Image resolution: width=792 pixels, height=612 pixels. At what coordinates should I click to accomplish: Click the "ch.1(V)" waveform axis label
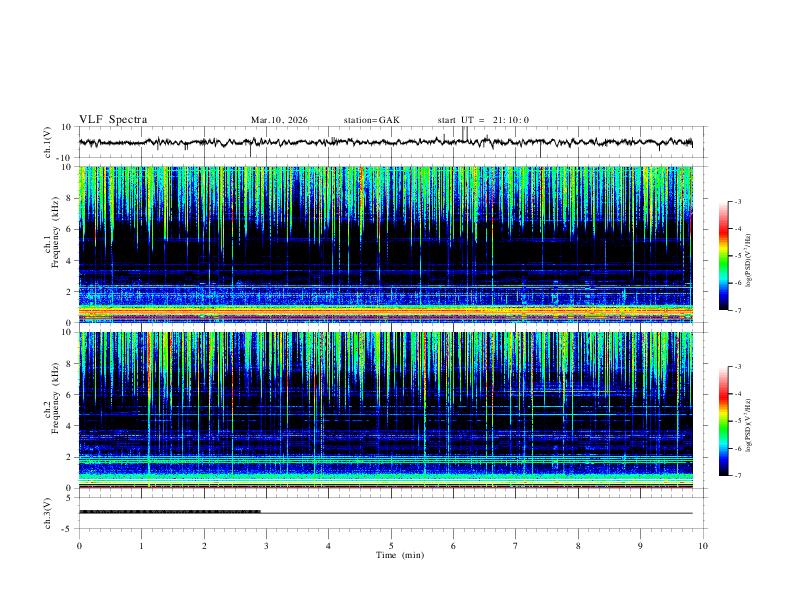[x=47, y=142]
